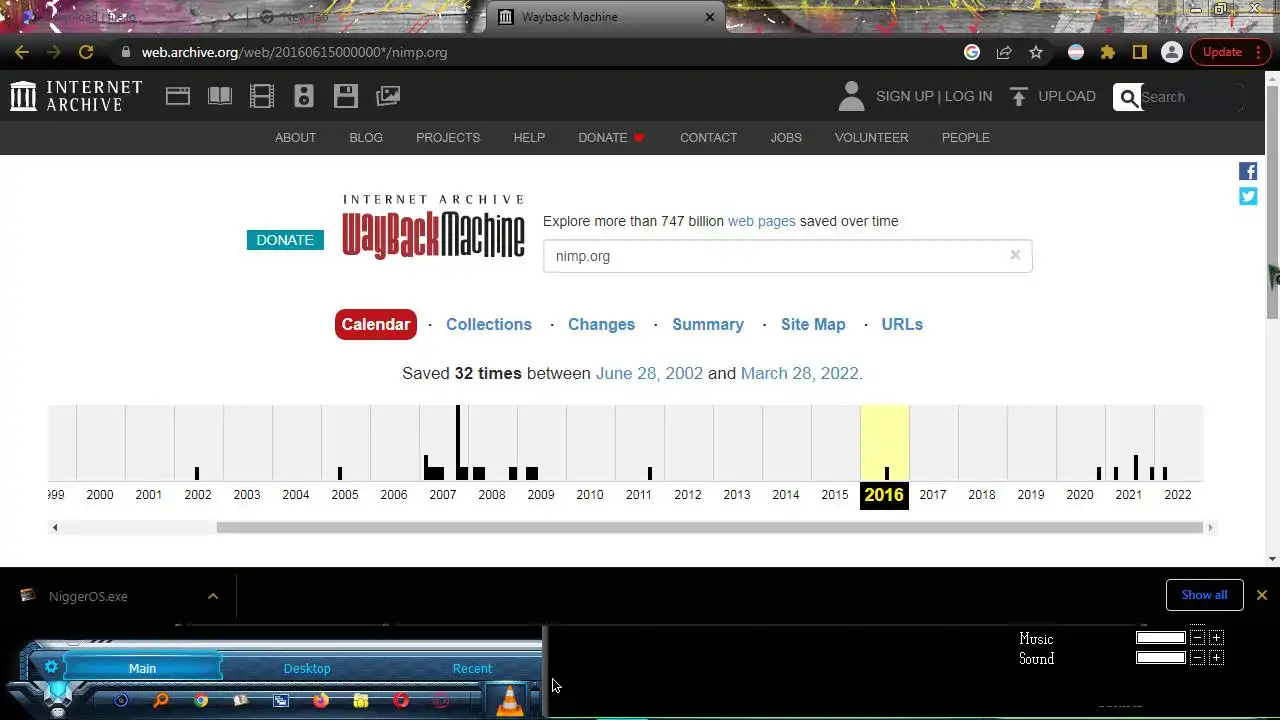The image size is (1280, 720).
Task: Click the upload arrow icon
Action: 1019,96
